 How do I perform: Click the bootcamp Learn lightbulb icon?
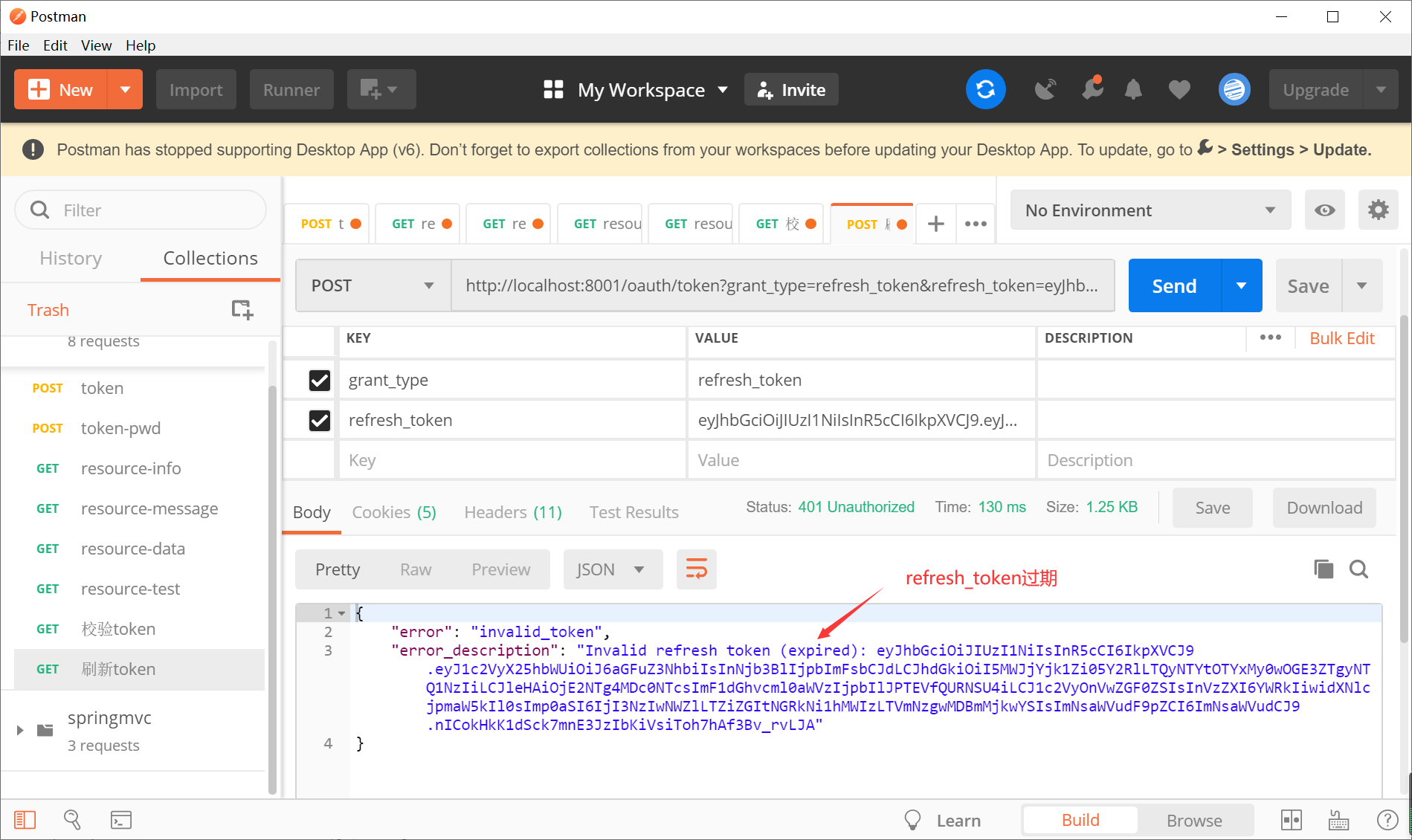[x=912, y=820]
